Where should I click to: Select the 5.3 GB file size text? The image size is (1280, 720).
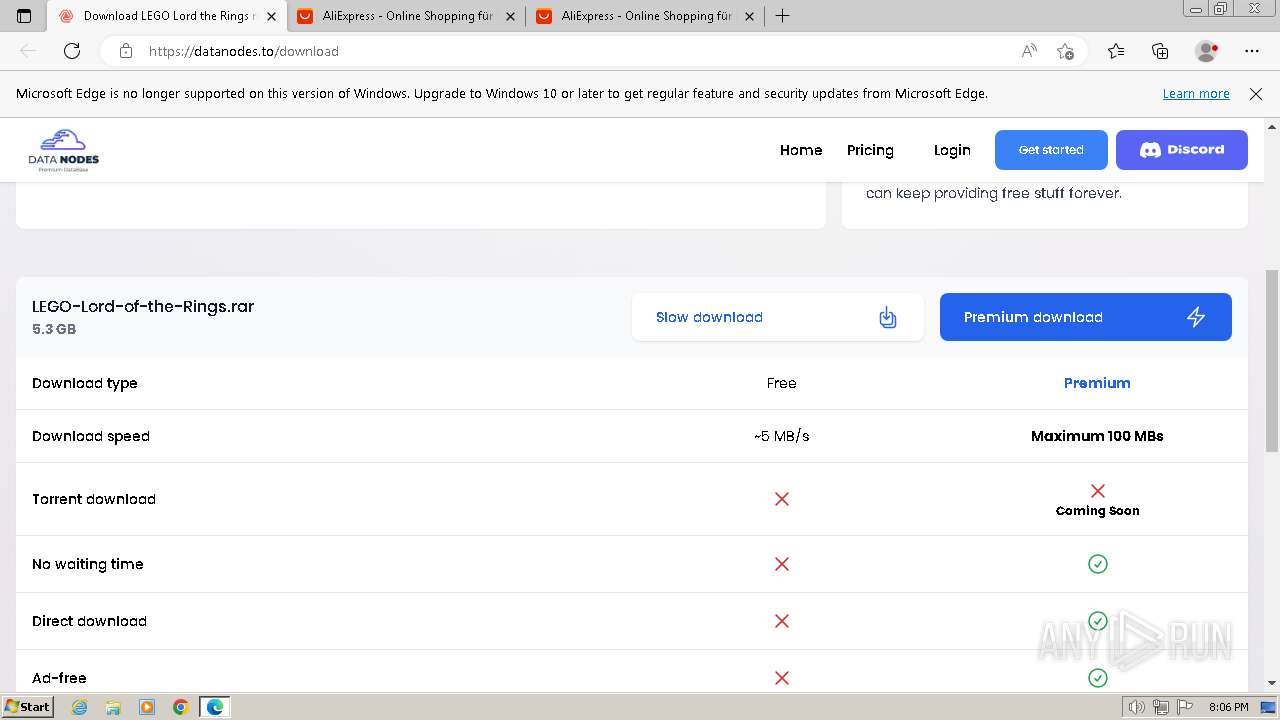tap(54, 329)
